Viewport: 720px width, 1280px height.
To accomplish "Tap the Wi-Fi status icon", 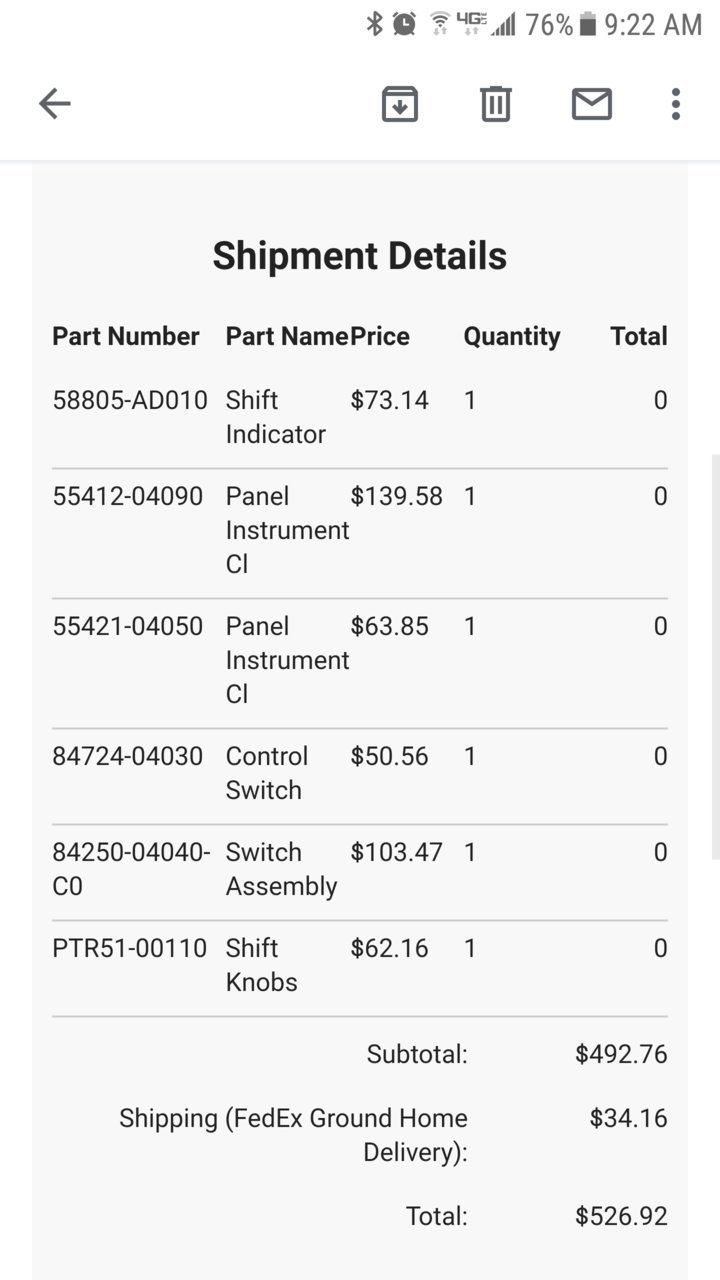I will [x=440, y=24].
